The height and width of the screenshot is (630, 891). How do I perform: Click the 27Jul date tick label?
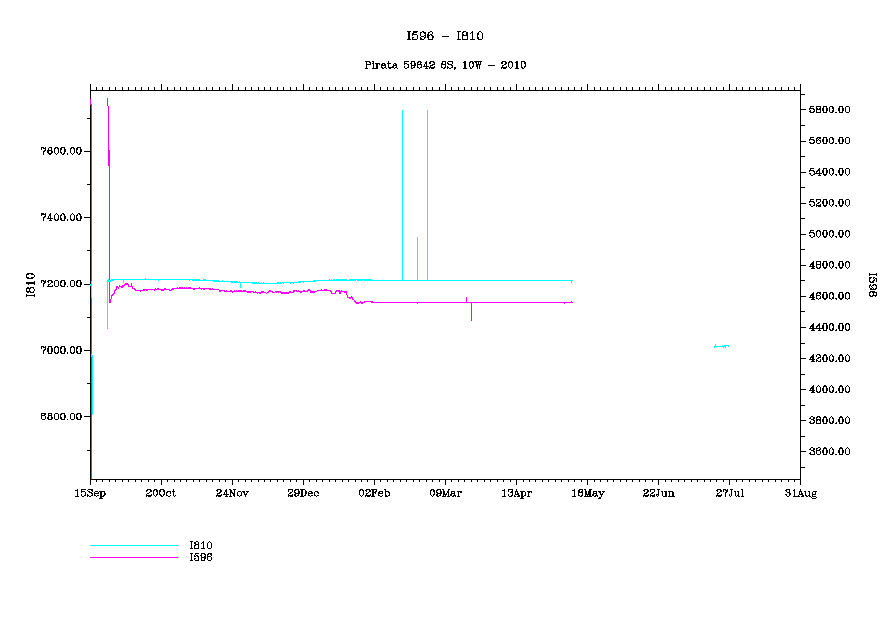tap(729, 493)
